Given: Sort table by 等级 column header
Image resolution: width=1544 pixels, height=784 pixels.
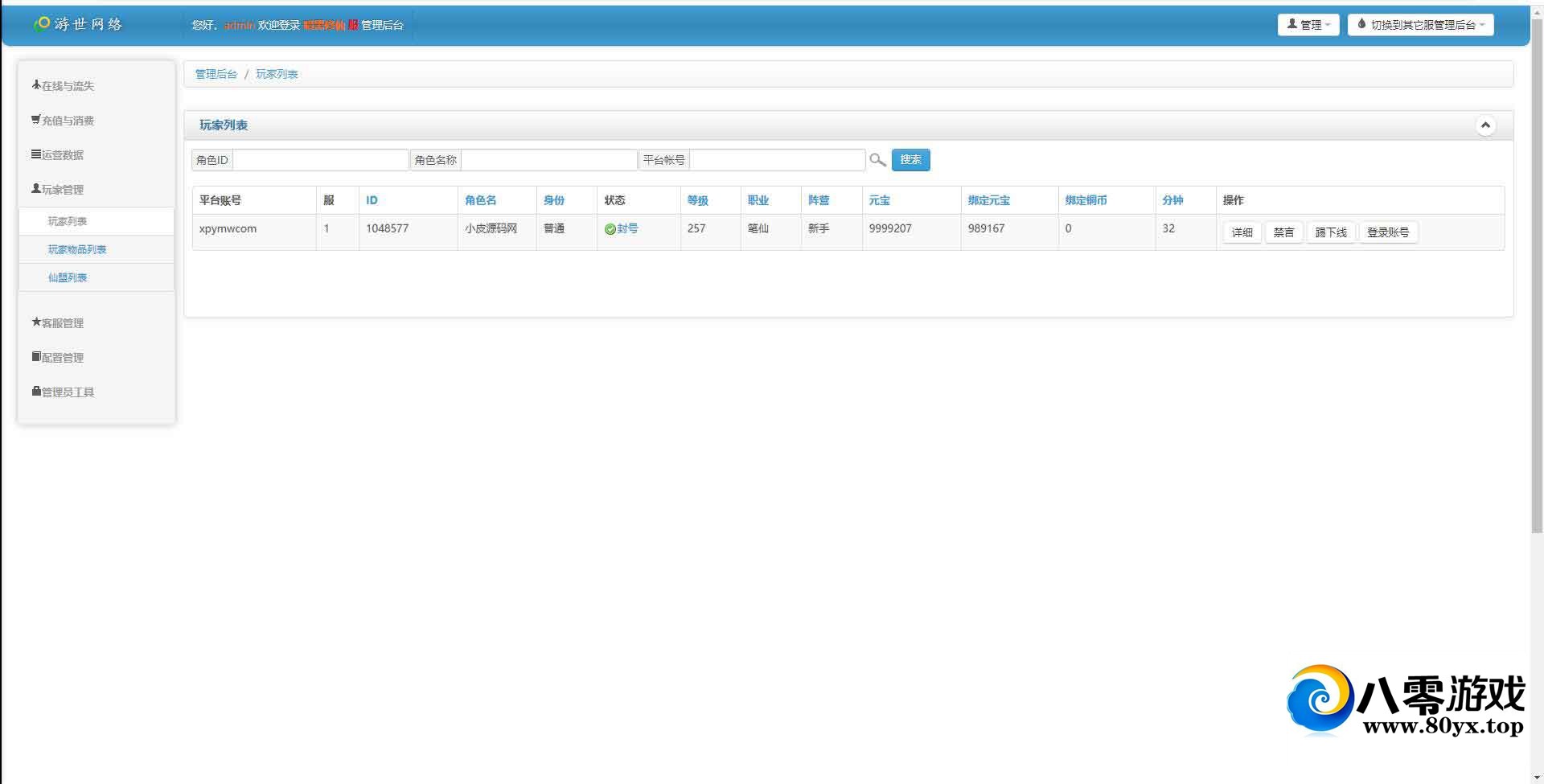Looking at the screenshot, I should click(698, 200).
